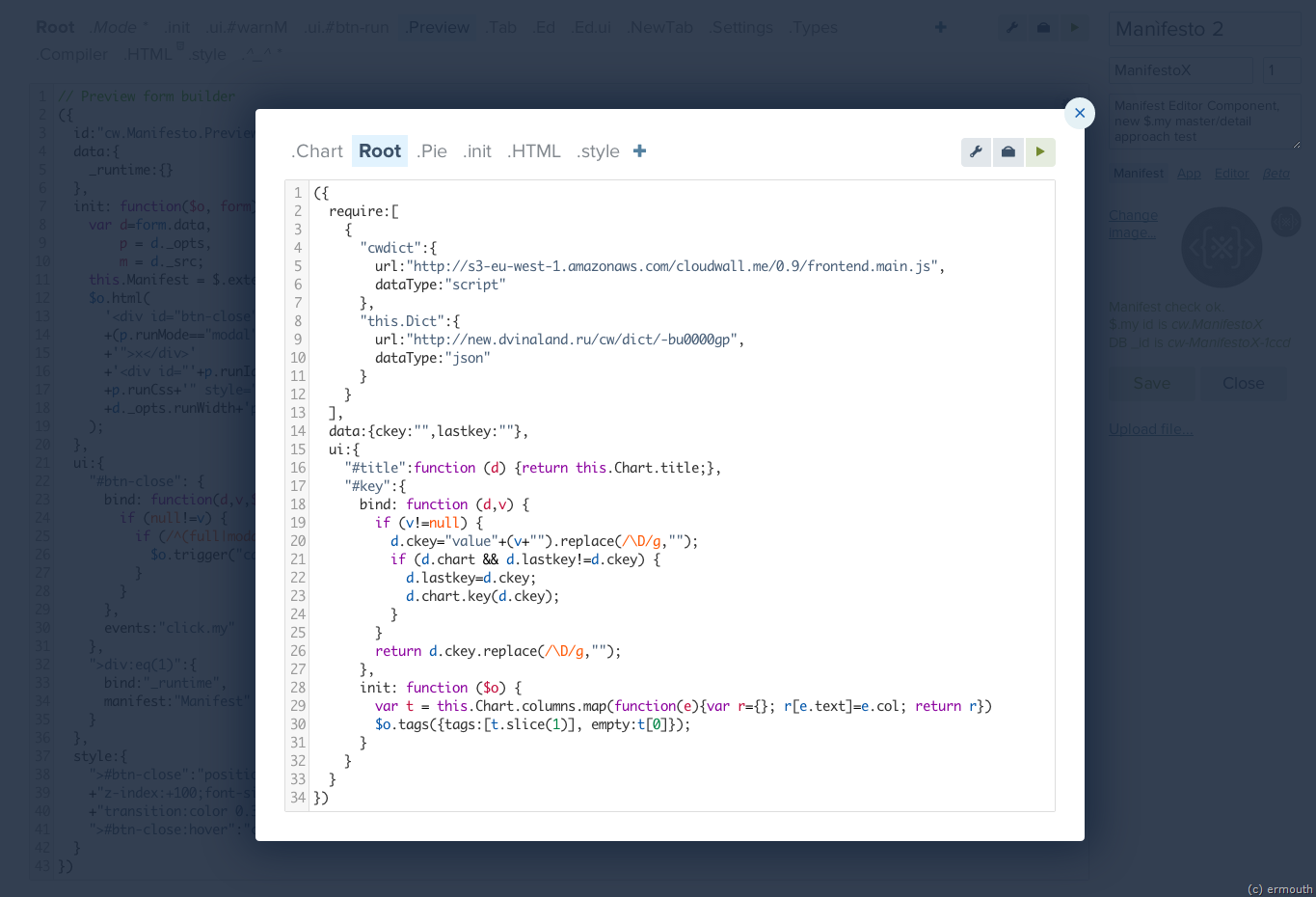The image size is (1316, 897).
Task: Click inside the modal code editor on line 14
Action: (x=682, y=431)
